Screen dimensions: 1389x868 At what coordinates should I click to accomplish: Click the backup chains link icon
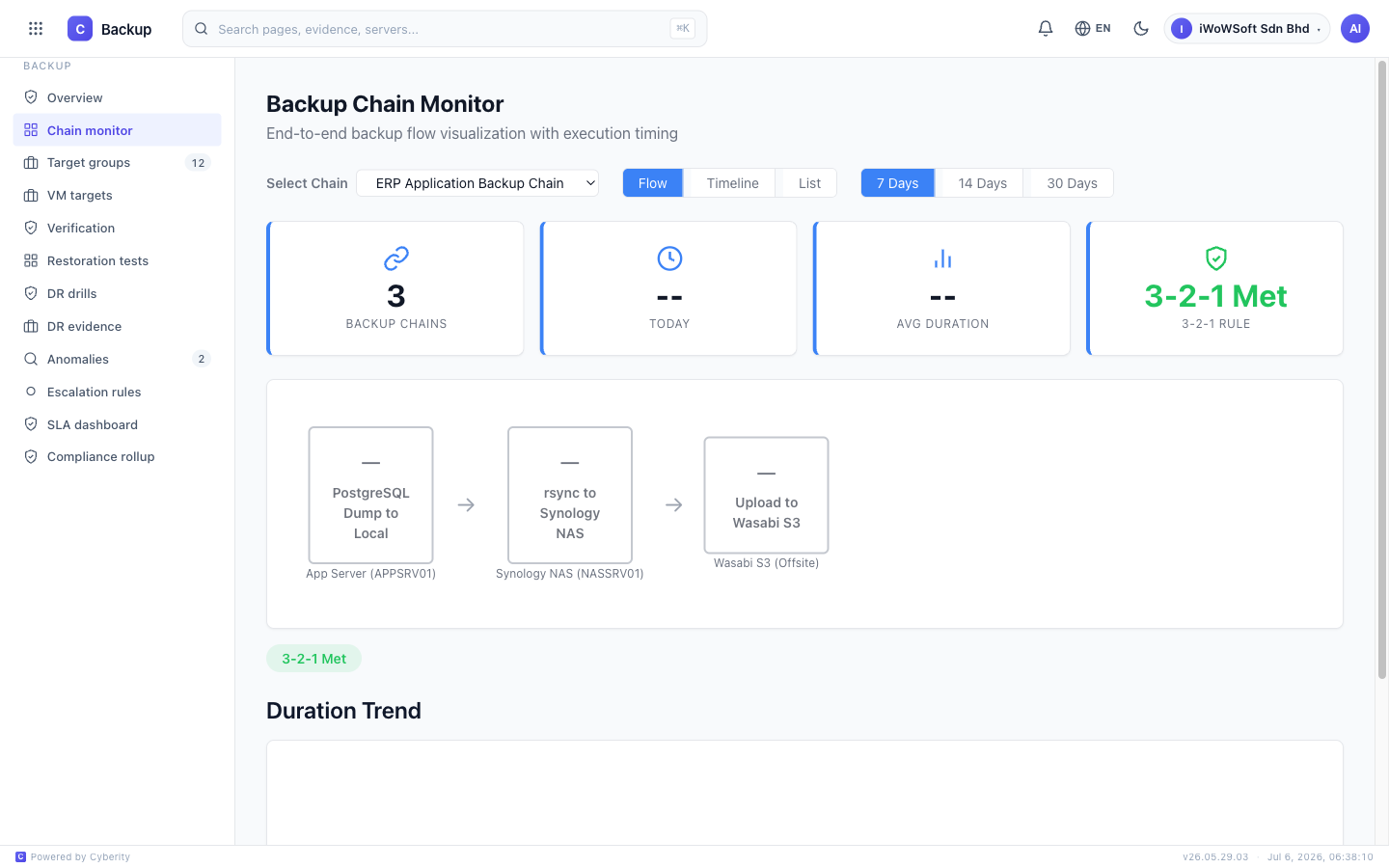click(396, 258)
